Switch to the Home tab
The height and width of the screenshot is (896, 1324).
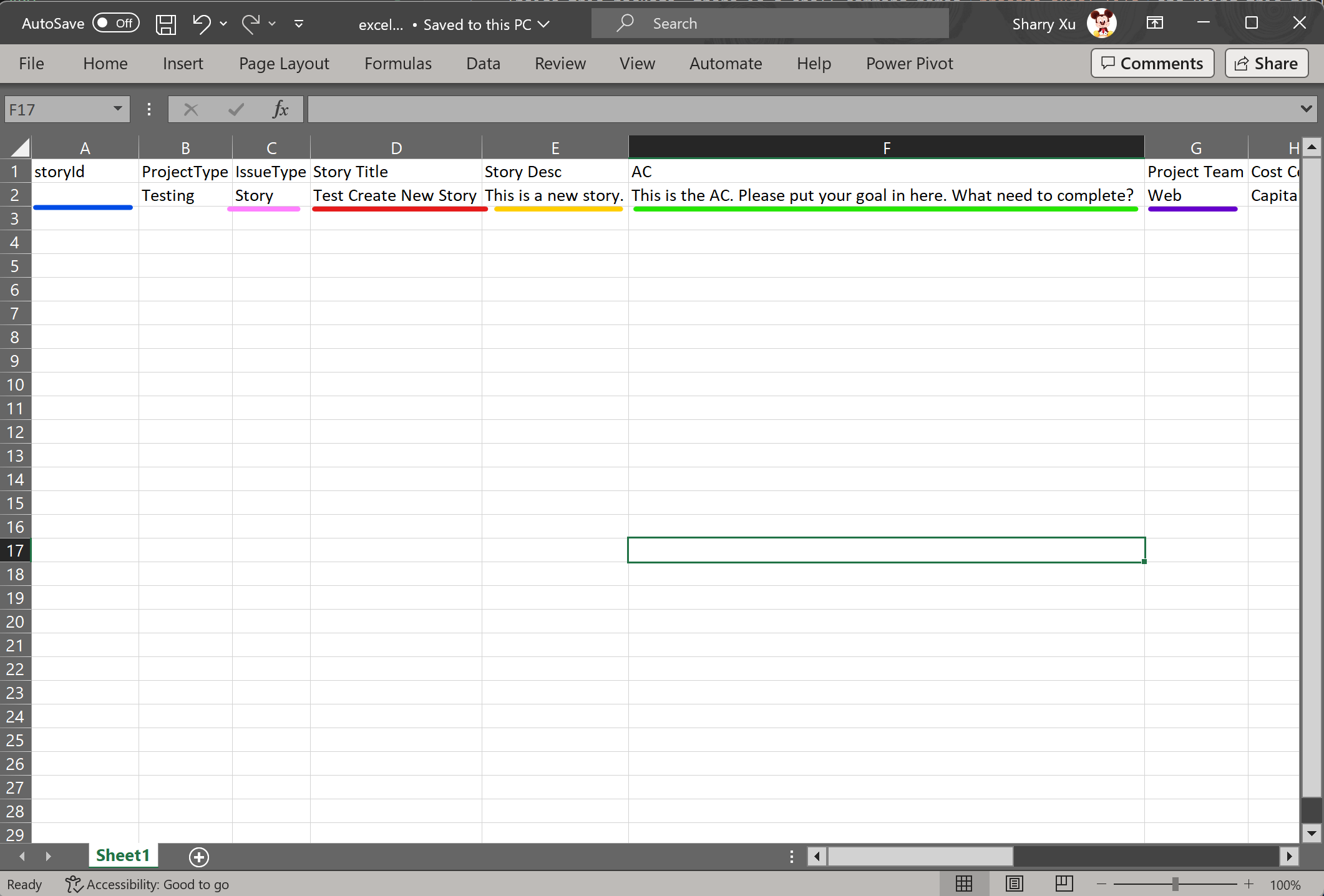point(105,64)
